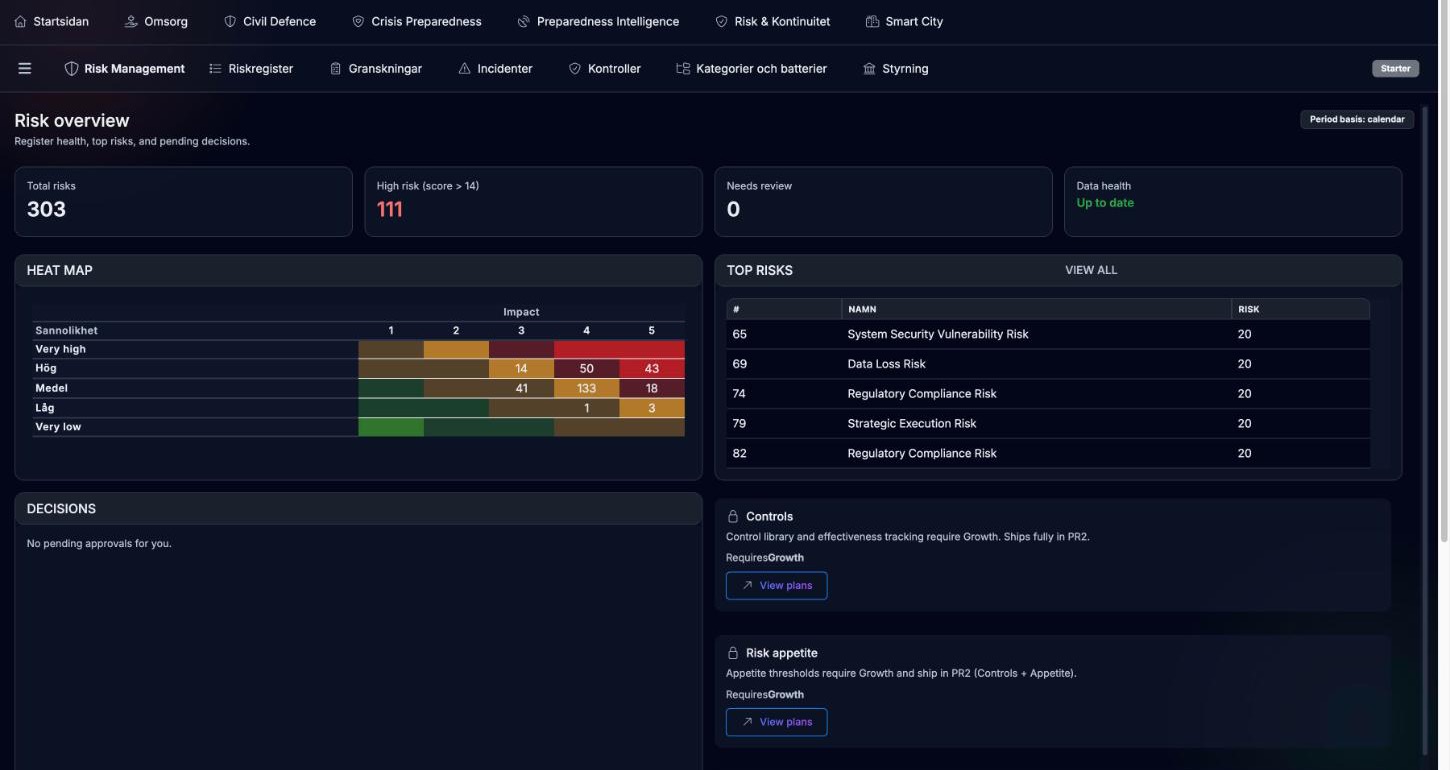This screenshot has width=1450, height=770.
Task: Select heat map cell showing 133
Action: (x=587, y=388)
